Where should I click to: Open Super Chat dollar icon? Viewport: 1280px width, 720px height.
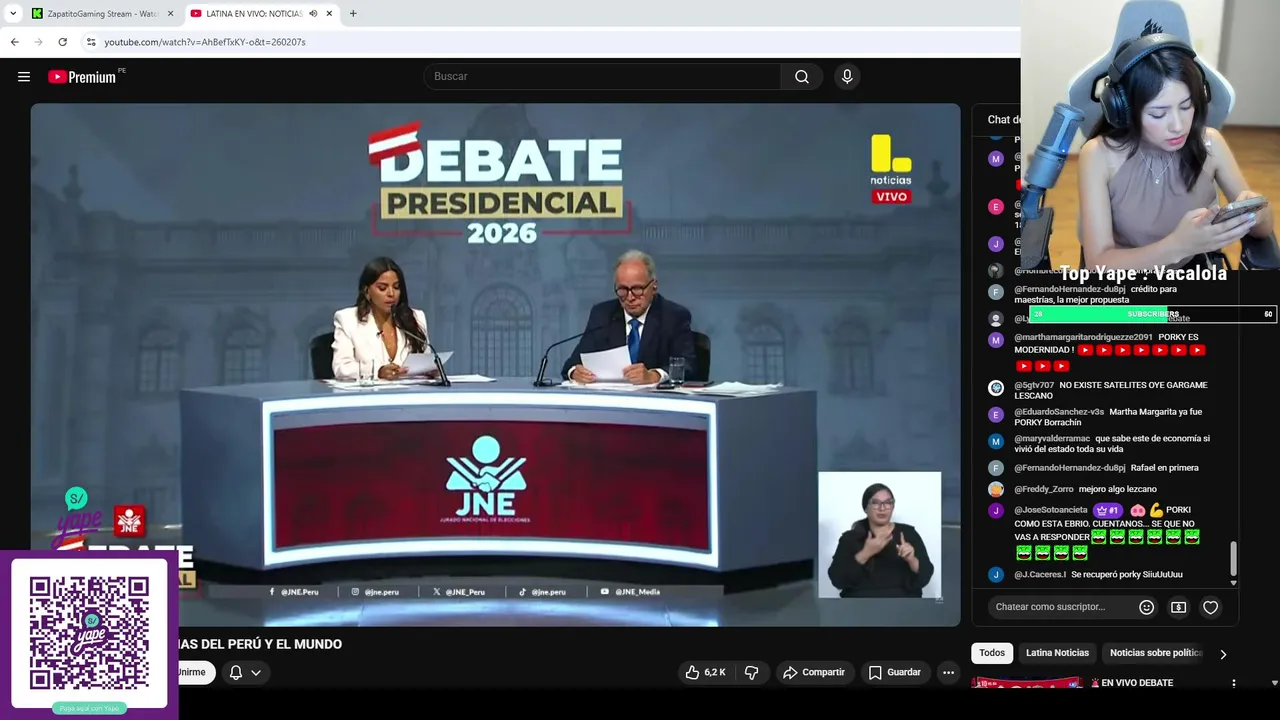(1179, 607)
